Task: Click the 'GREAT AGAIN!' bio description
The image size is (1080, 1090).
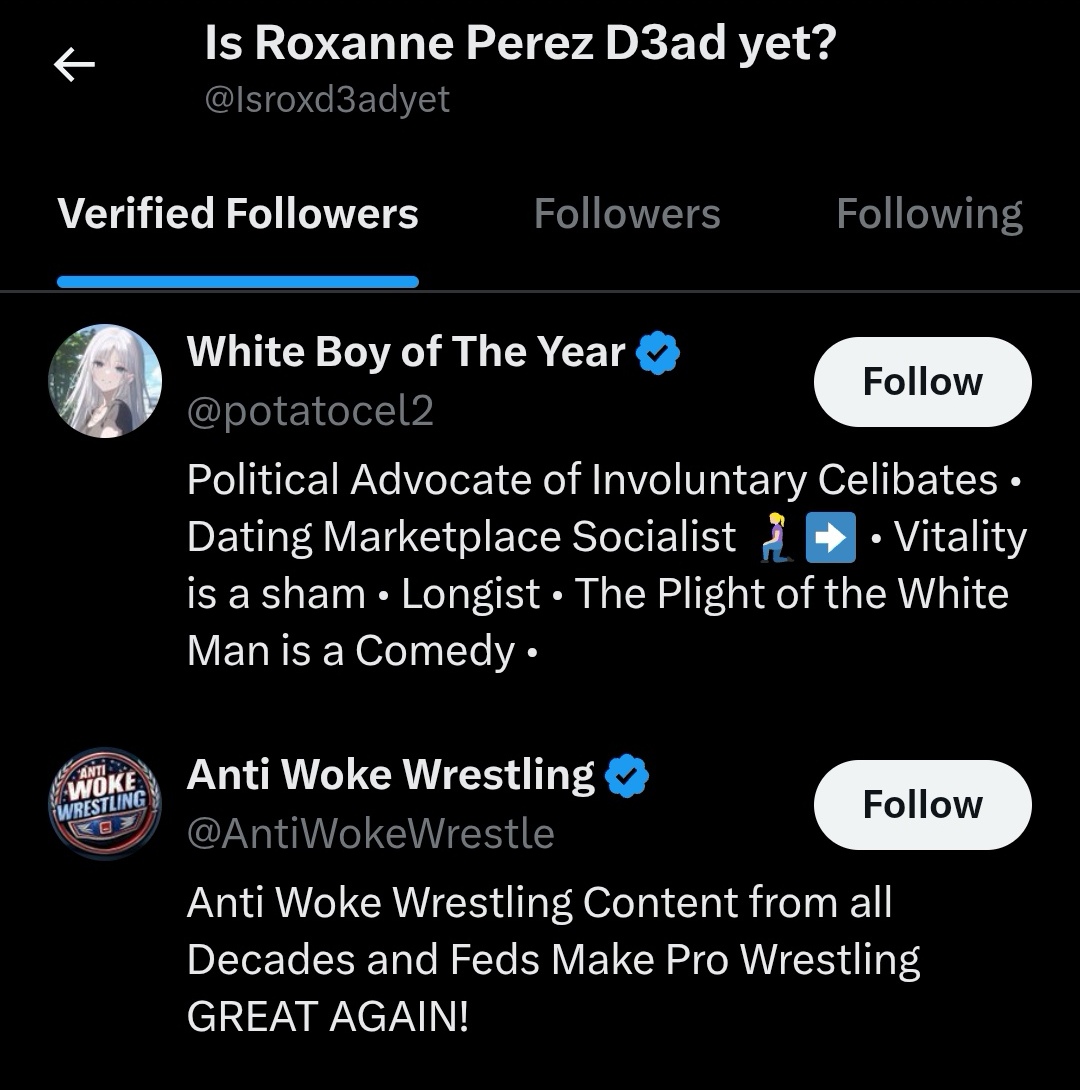Action: coord(327,1017)
